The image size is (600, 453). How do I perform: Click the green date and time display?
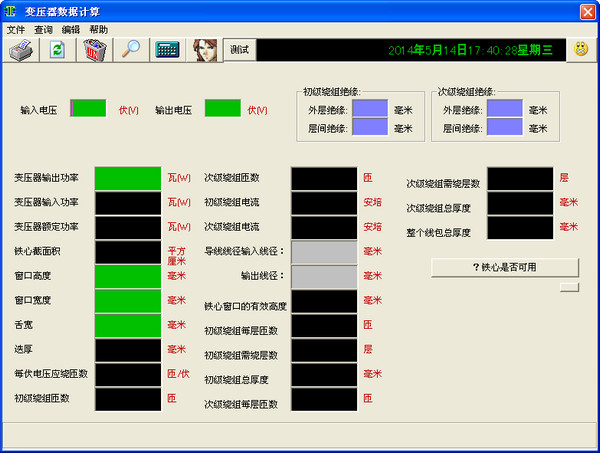click(x=470, y=50)
